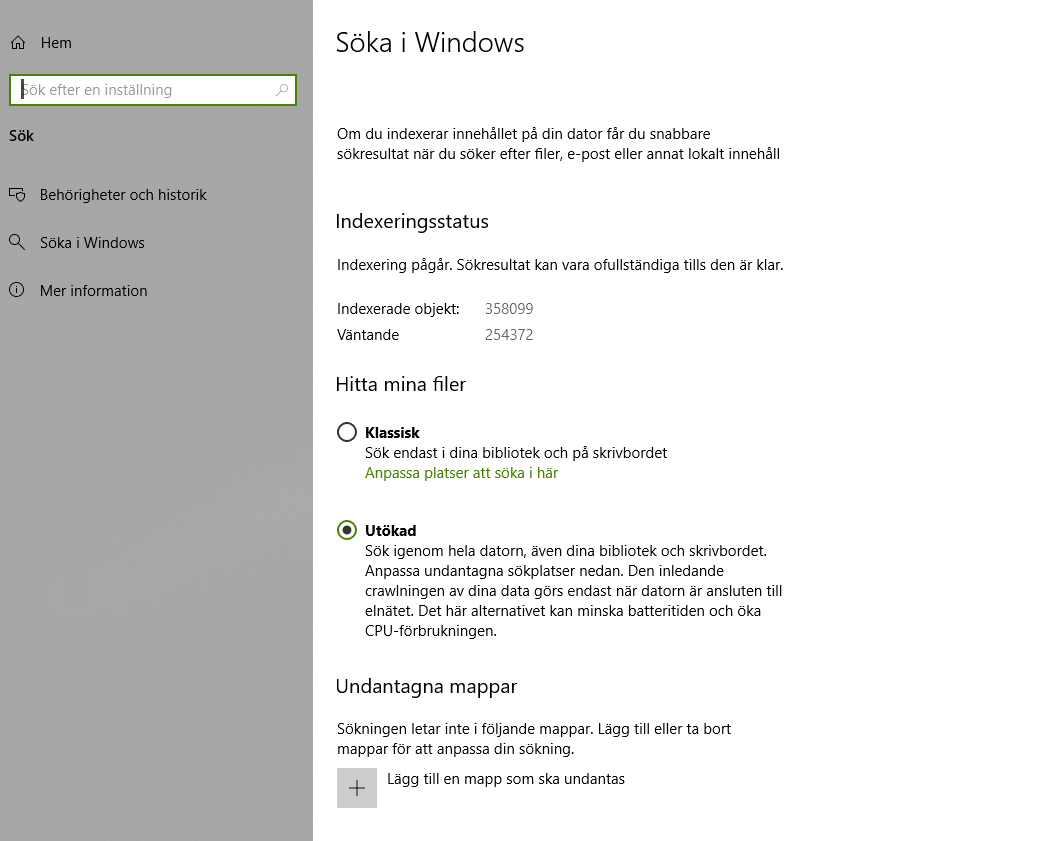
Task: Click the magnifying glass in the search box
Action: 282,90
